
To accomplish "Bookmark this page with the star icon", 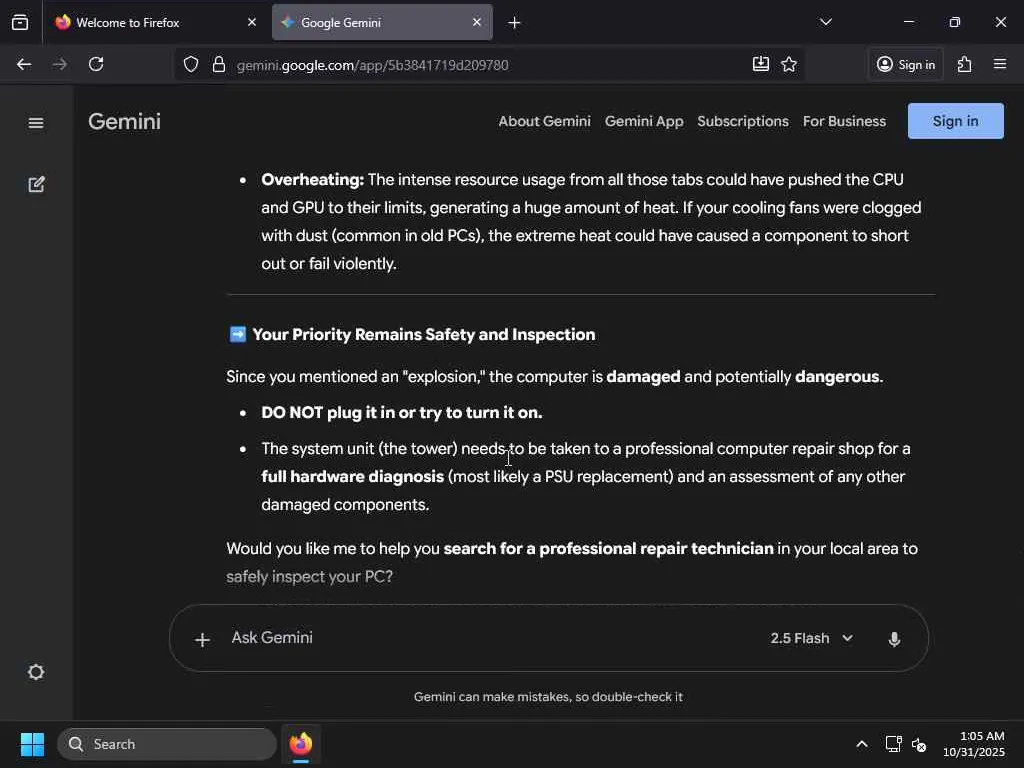I will pyautogui.click(x=789, y=64).
